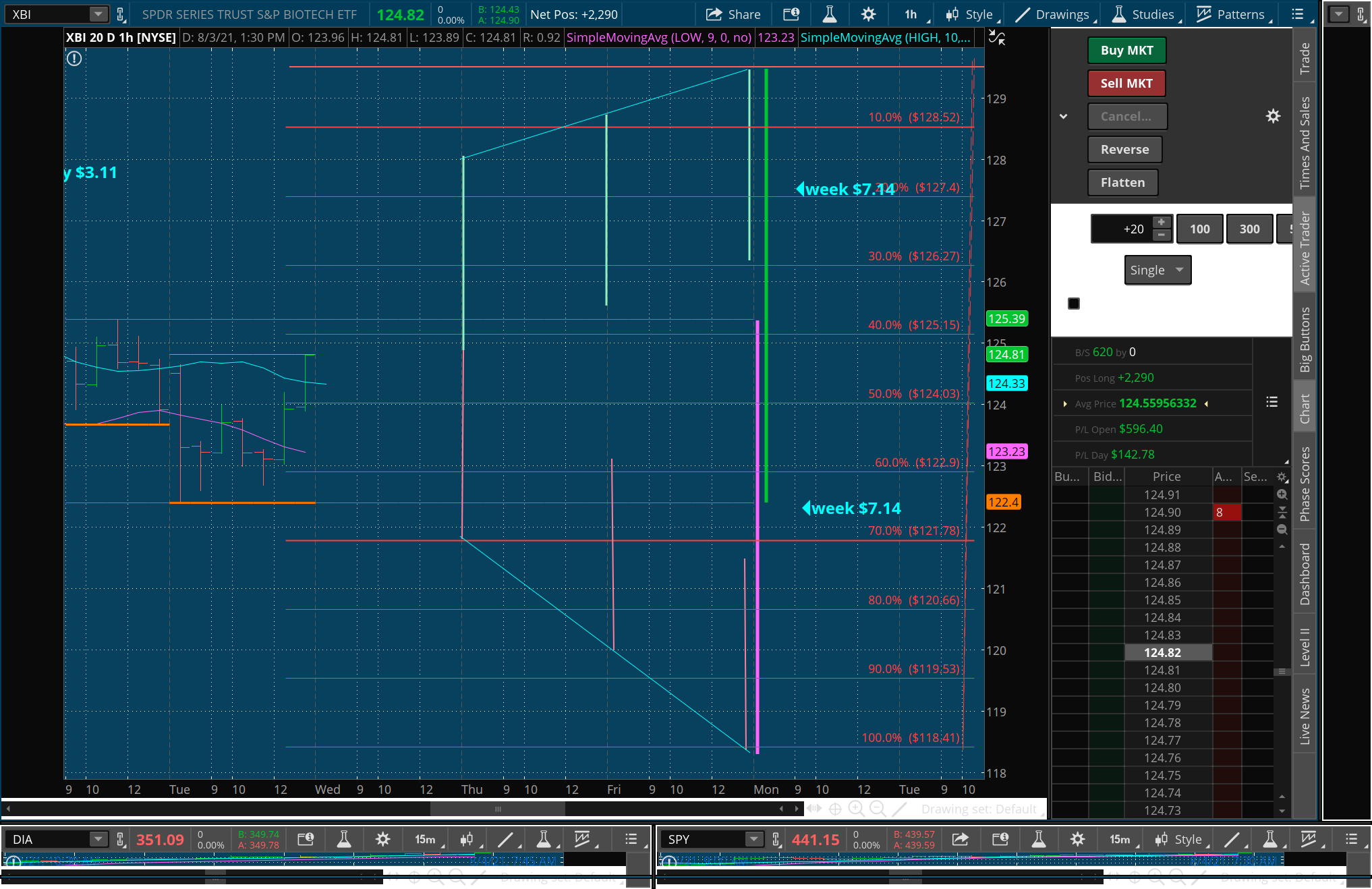Click the crosshair pan icon below the chart
Screen dimensions: 1372x889
coord(835,809)
